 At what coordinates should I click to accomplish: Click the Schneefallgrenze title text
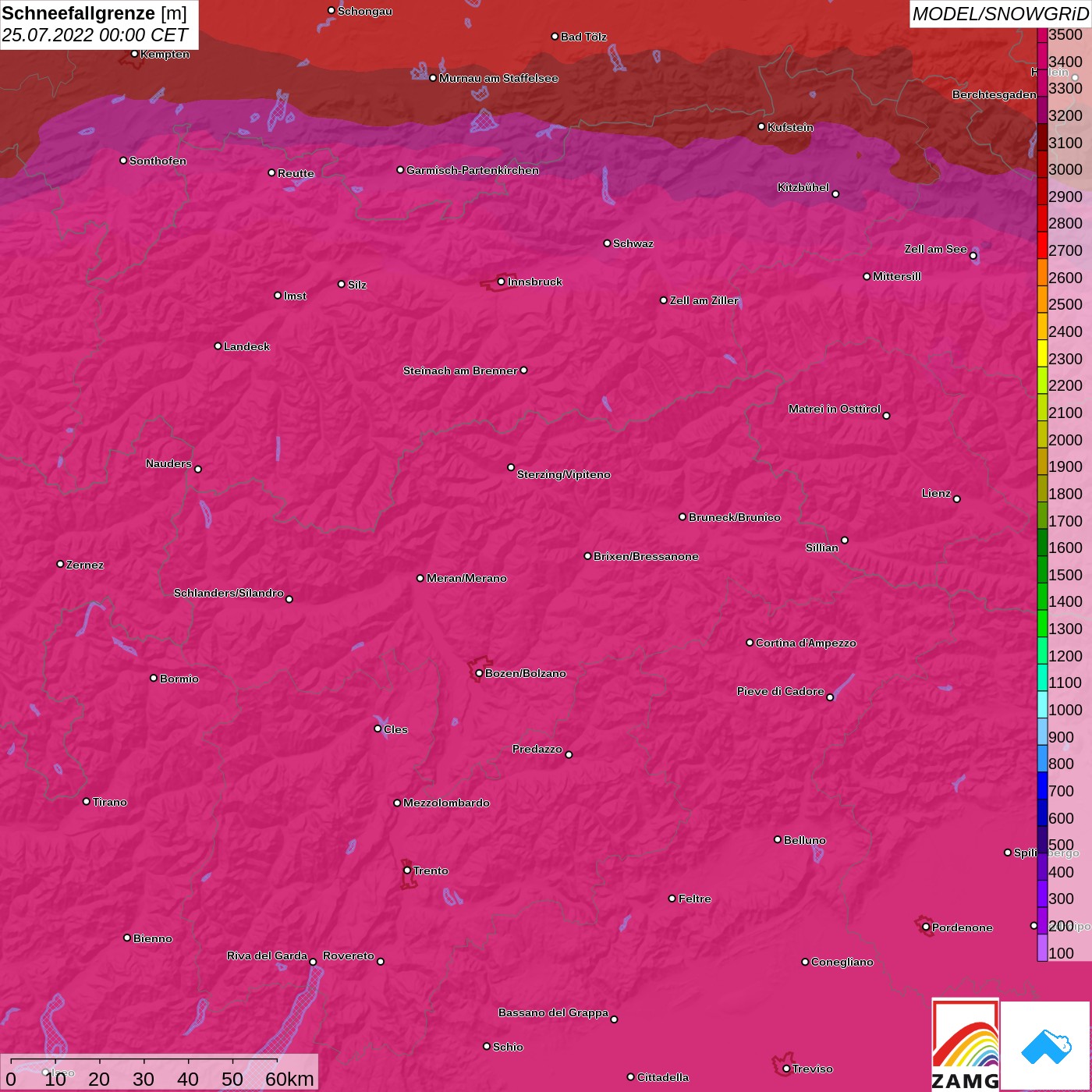pos(78,14)
